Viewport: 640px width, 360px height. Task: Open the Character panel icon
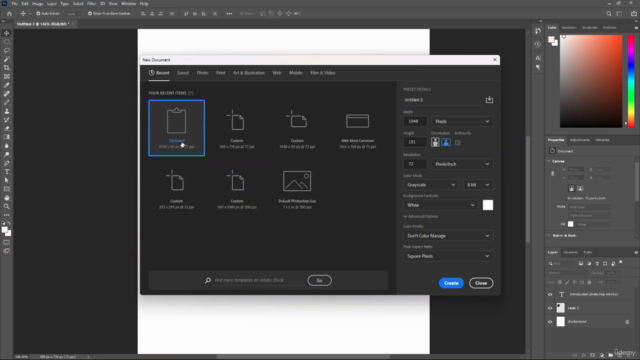coord(538,58)
